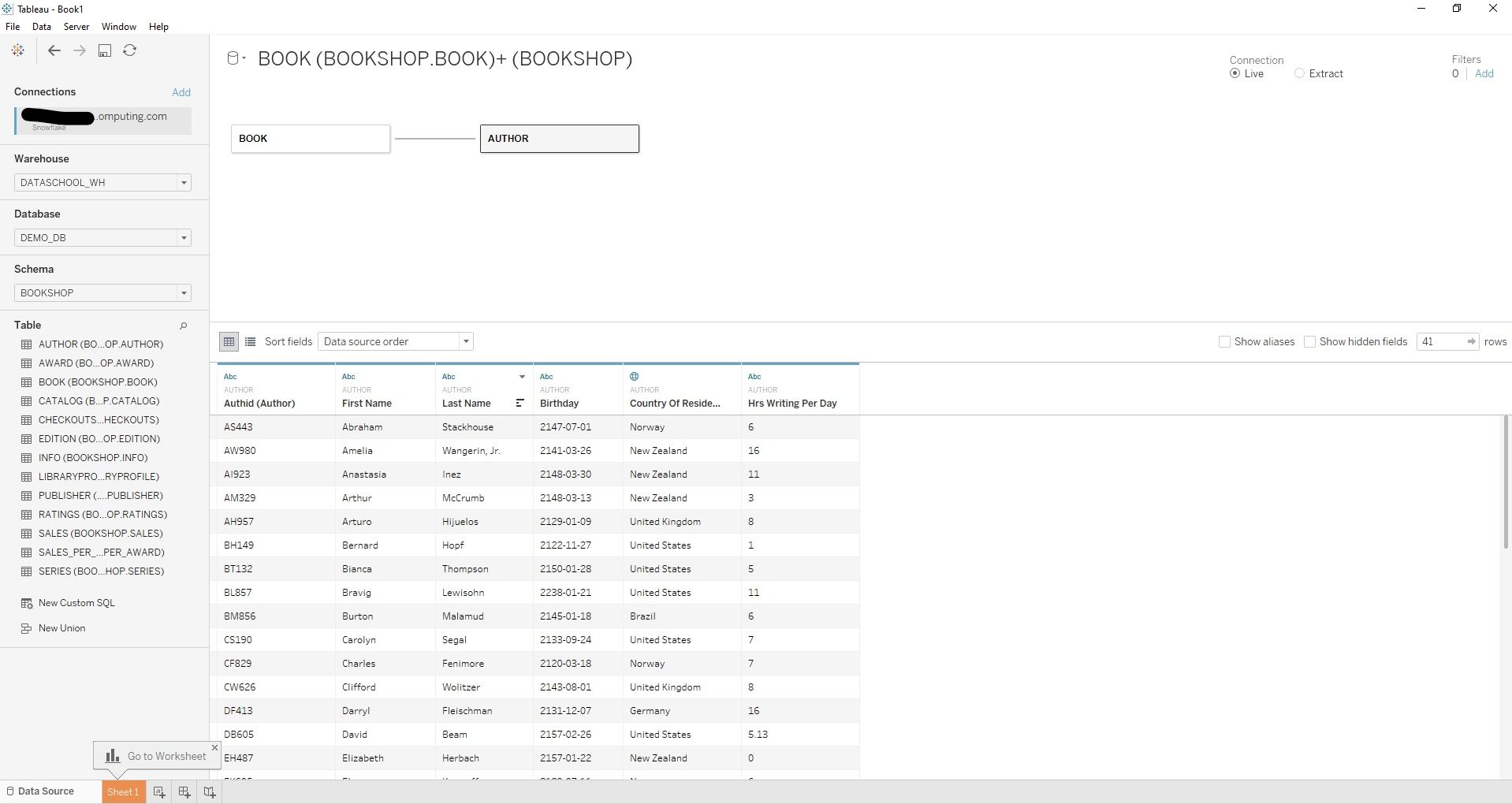
Task: Click the Tableau start page logo icon
Action: coord(17,50)
